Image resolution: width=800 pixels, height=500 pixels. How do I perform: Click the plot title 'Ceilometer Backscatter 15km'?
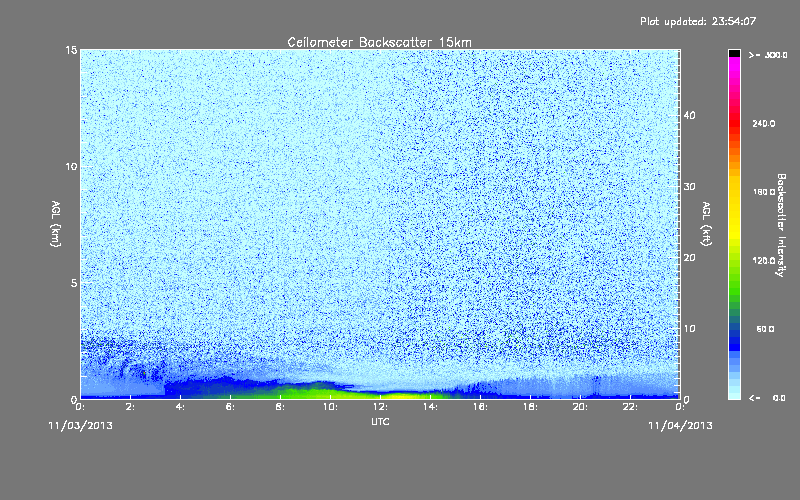[379, 42]
